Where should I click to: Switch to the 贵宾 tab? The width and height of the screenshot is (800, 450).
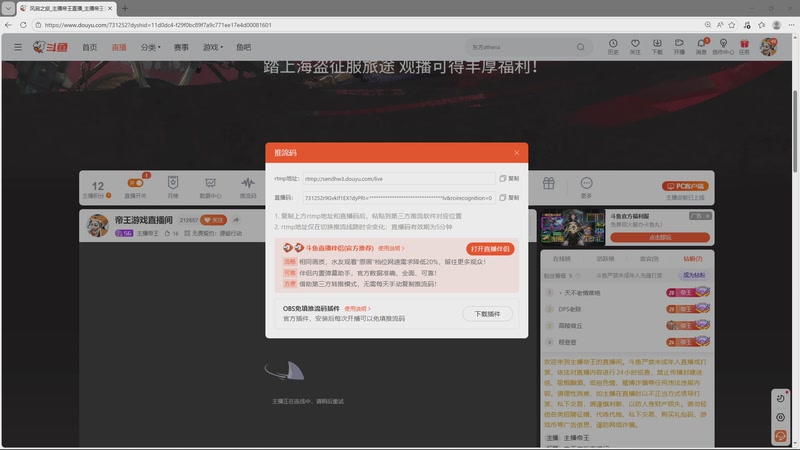click(x=649, y=259)
